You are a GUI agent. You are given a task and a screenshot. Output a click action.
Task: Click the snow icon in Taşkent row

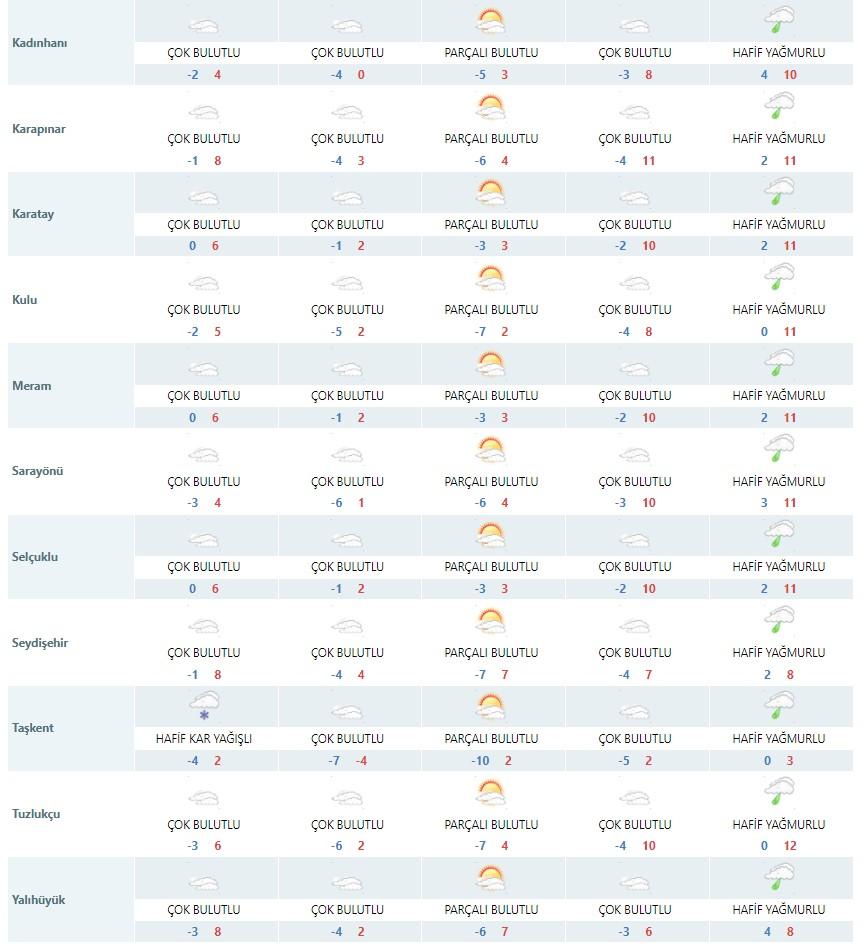204,706
